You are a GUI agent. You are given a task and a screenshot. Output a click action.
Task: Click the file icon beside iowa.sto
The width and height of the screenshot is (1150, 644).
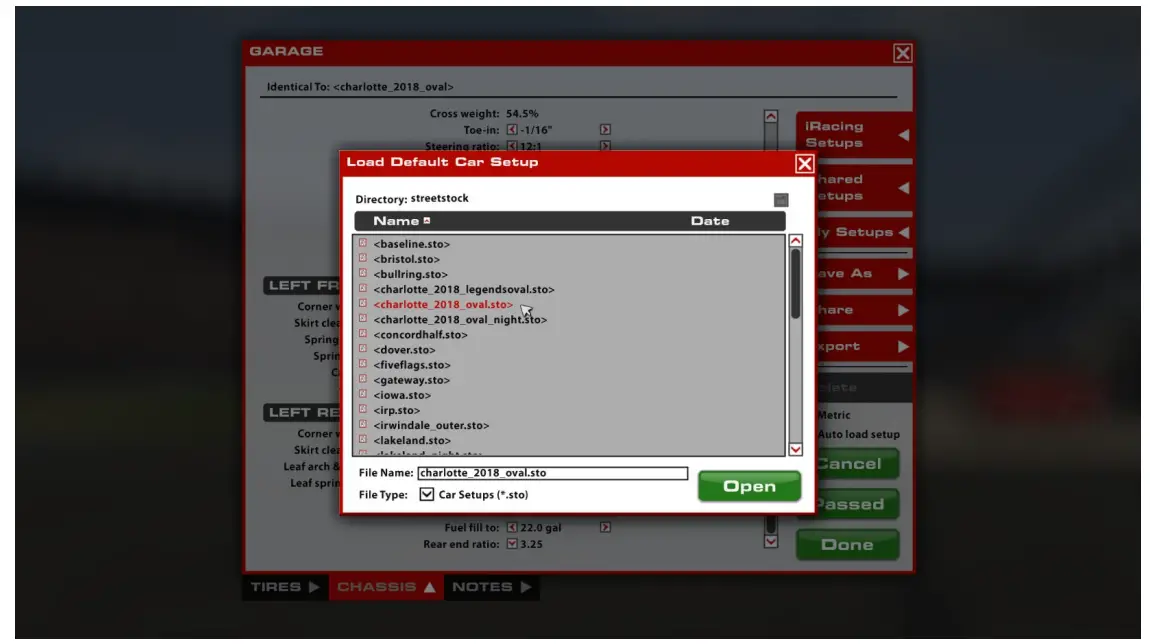(362, 394)
